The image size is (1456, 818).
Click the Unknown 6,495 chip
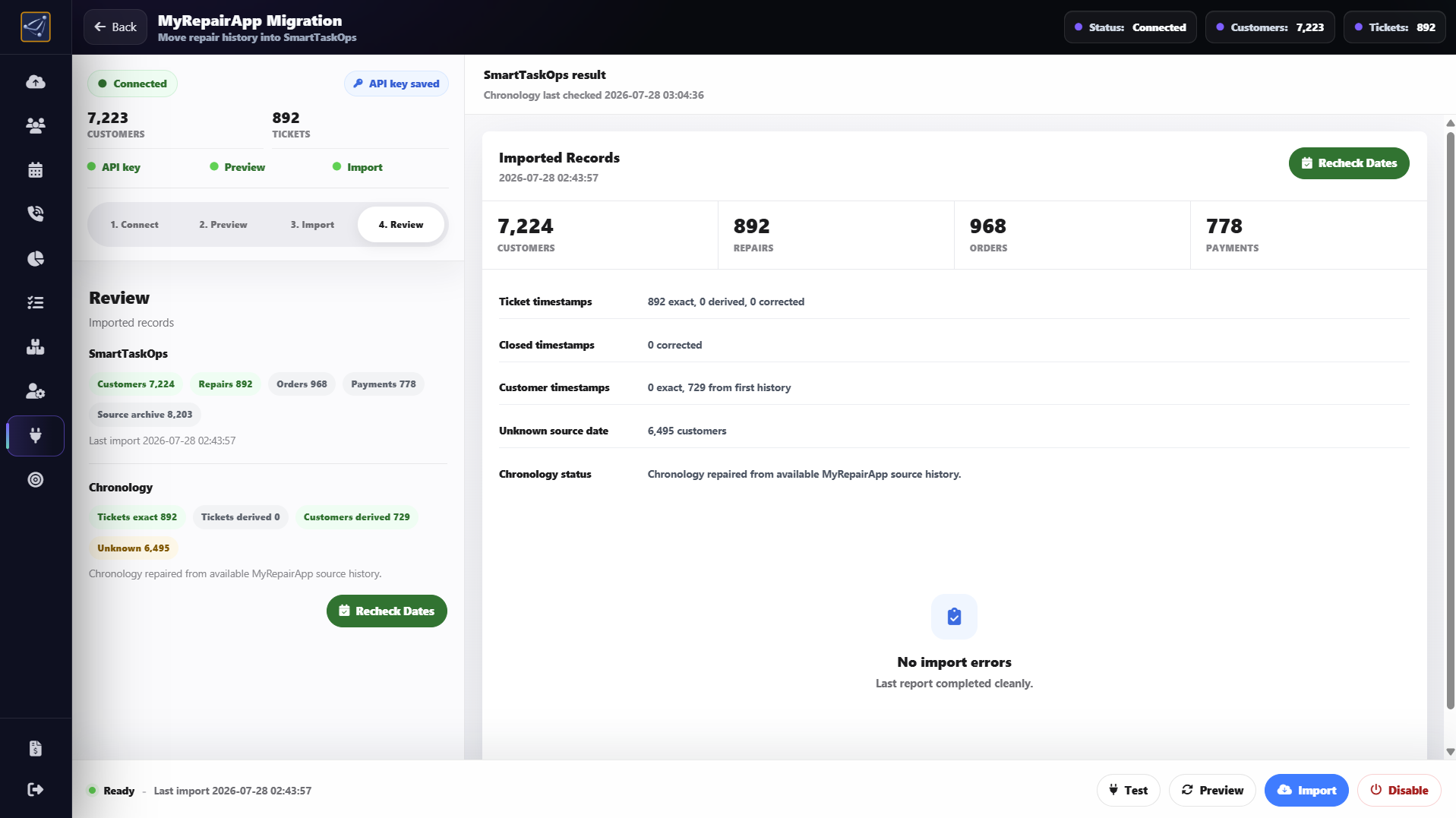point(134,548)
